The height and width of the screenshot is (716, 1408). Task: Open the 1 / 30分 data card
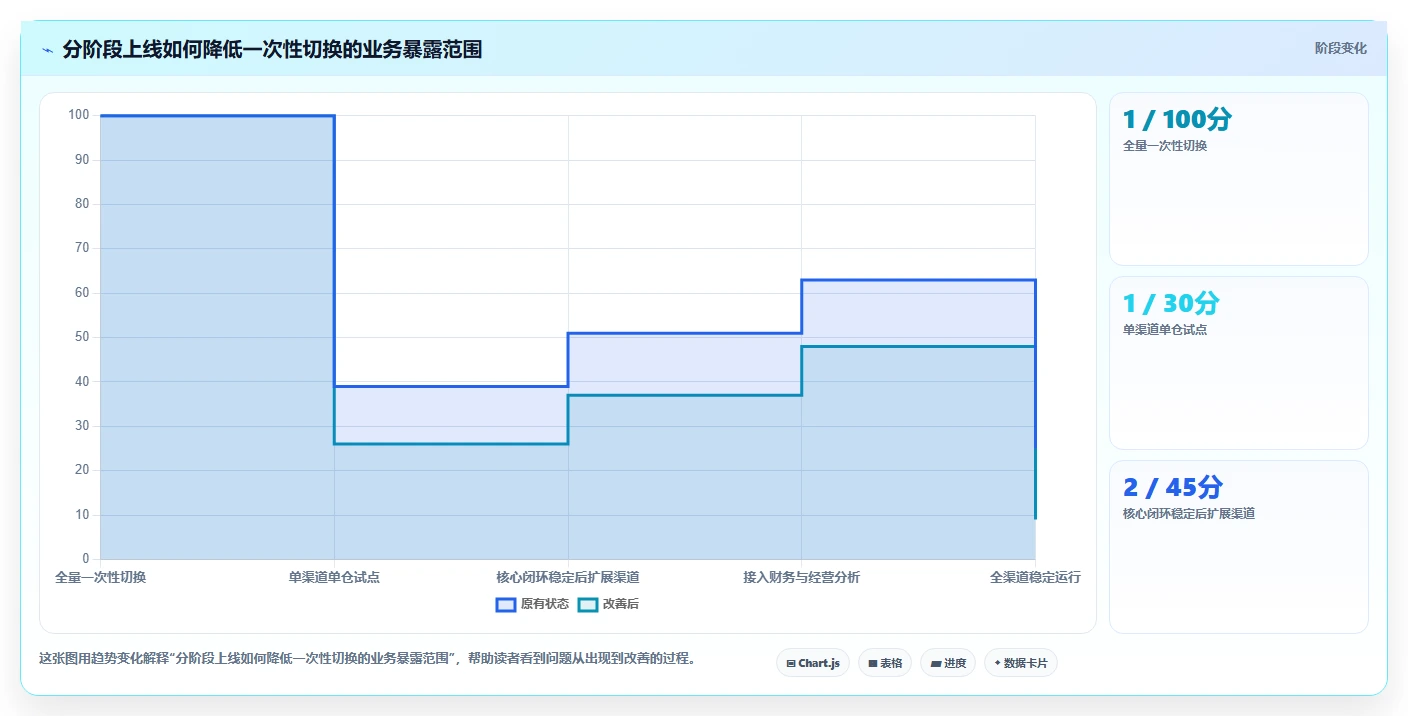[x=1238, y=363]
